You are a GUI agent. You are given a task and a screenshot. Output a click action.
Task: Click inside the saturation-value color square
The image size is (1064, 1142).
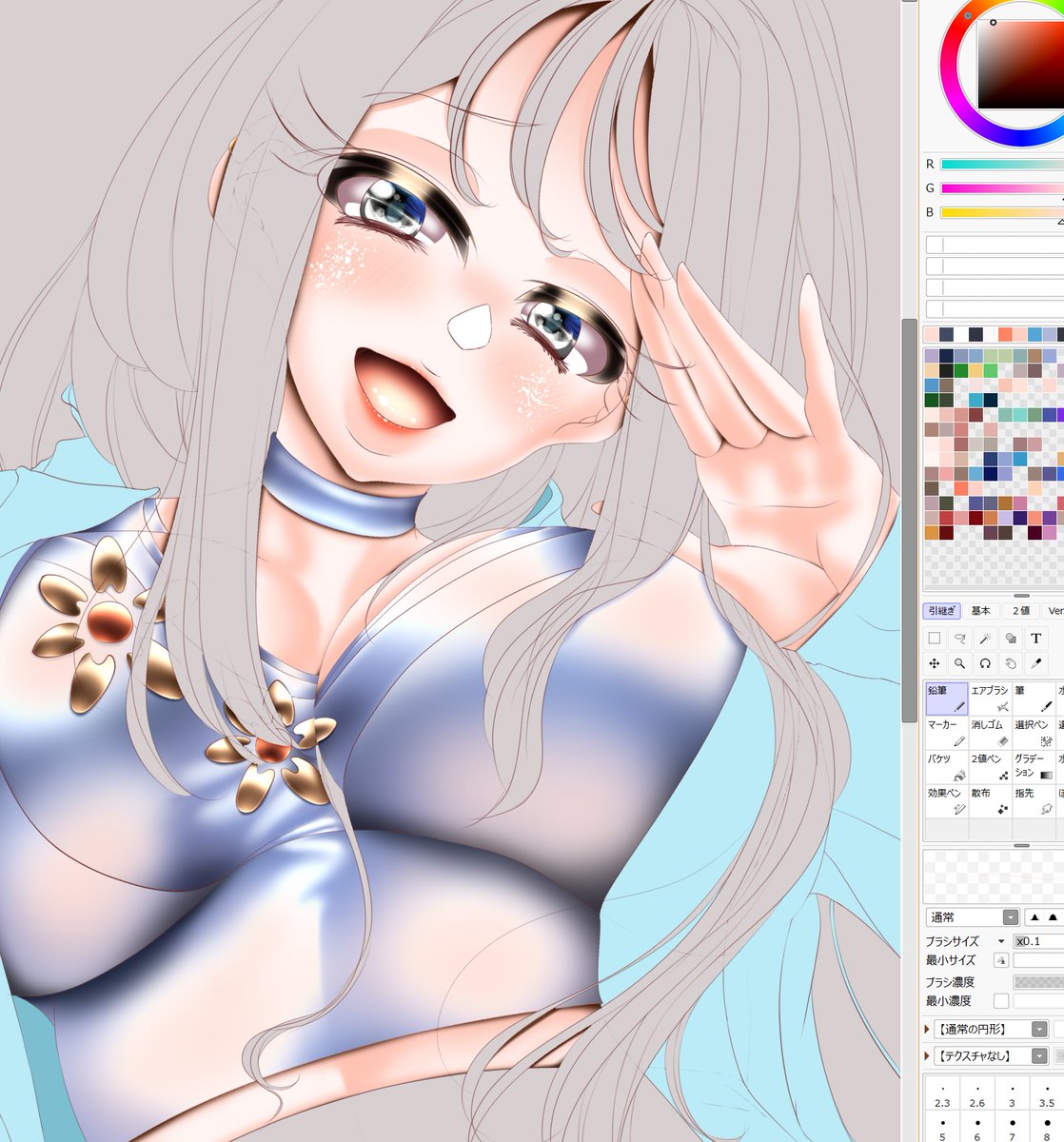click(x=1023, y=65)
